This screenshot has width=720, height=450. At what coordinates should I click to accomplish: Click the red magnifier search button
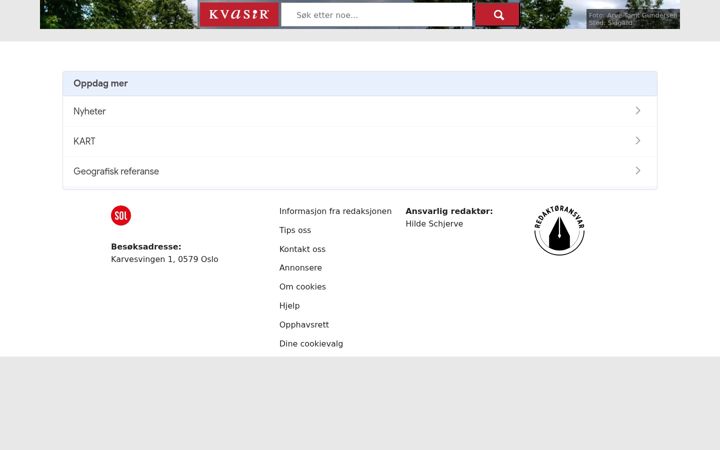coord(498,15)
